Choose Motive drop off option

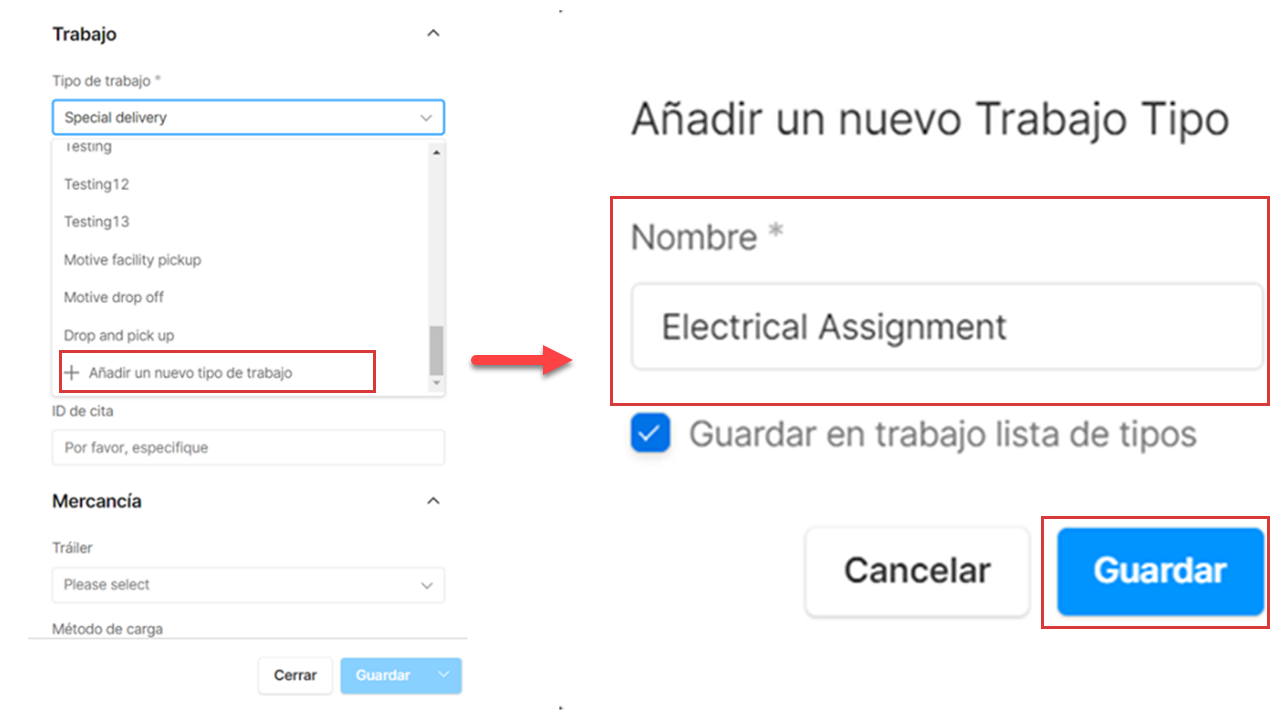pos(114,297)
